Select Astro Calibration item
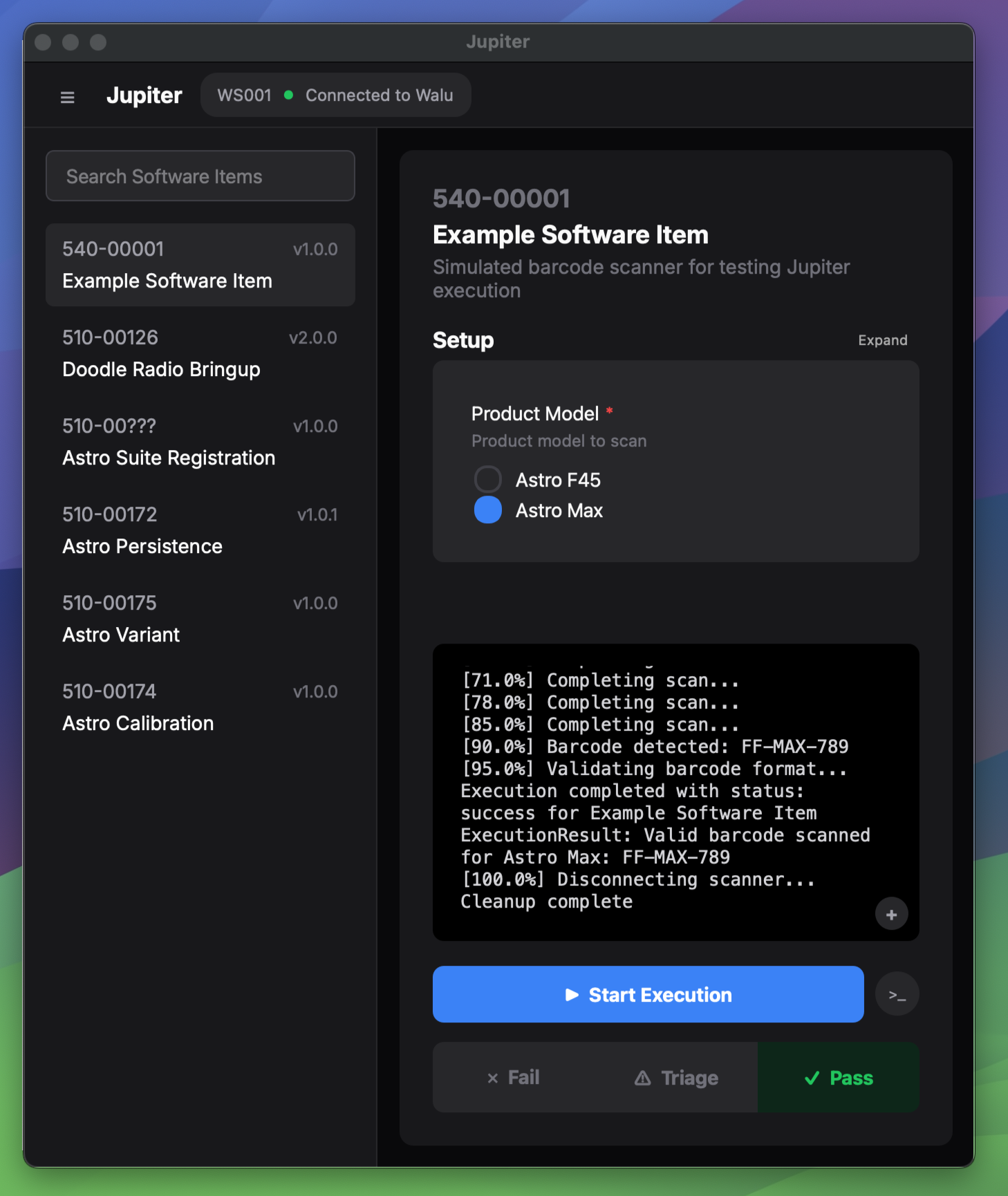This screenshot has width=1008, height=1196. [x=200, y=707]
